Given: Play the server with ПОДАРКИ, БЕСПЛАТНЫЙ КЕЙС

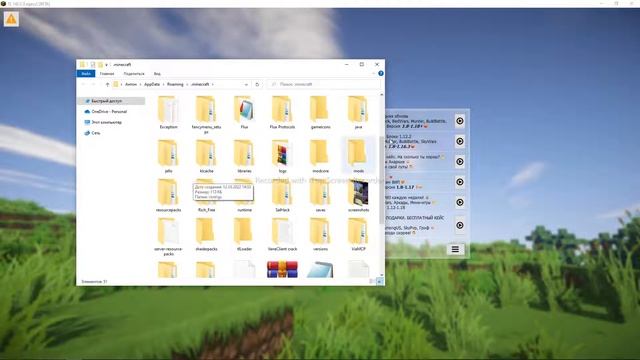Looking at the screenshot, I should click(x=460, y=225).
